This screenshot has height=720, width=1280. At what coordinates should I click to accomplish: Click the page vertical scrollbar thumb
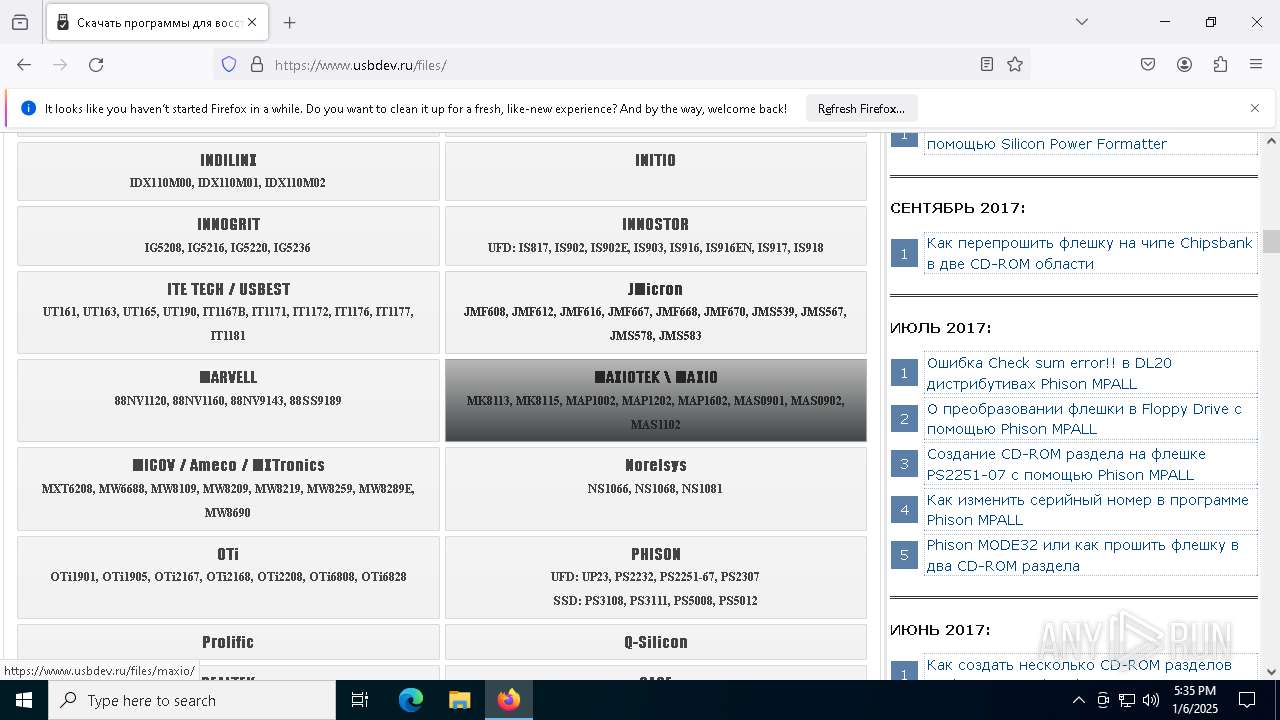pos(1271,242)
